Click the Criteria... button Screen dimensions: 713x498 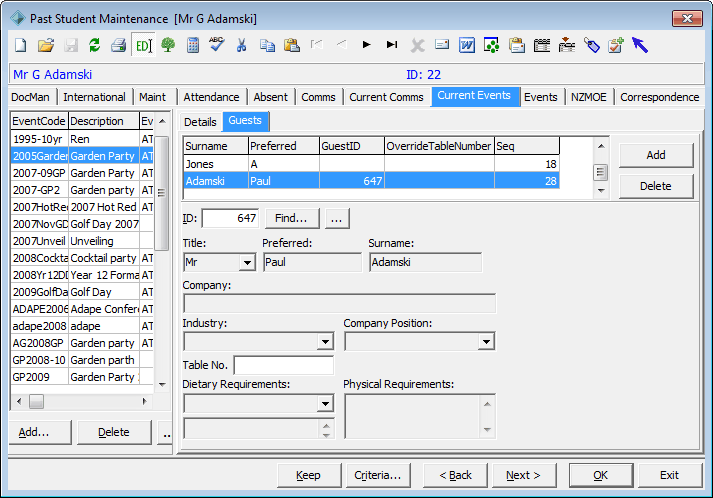[x=378, y=475]
